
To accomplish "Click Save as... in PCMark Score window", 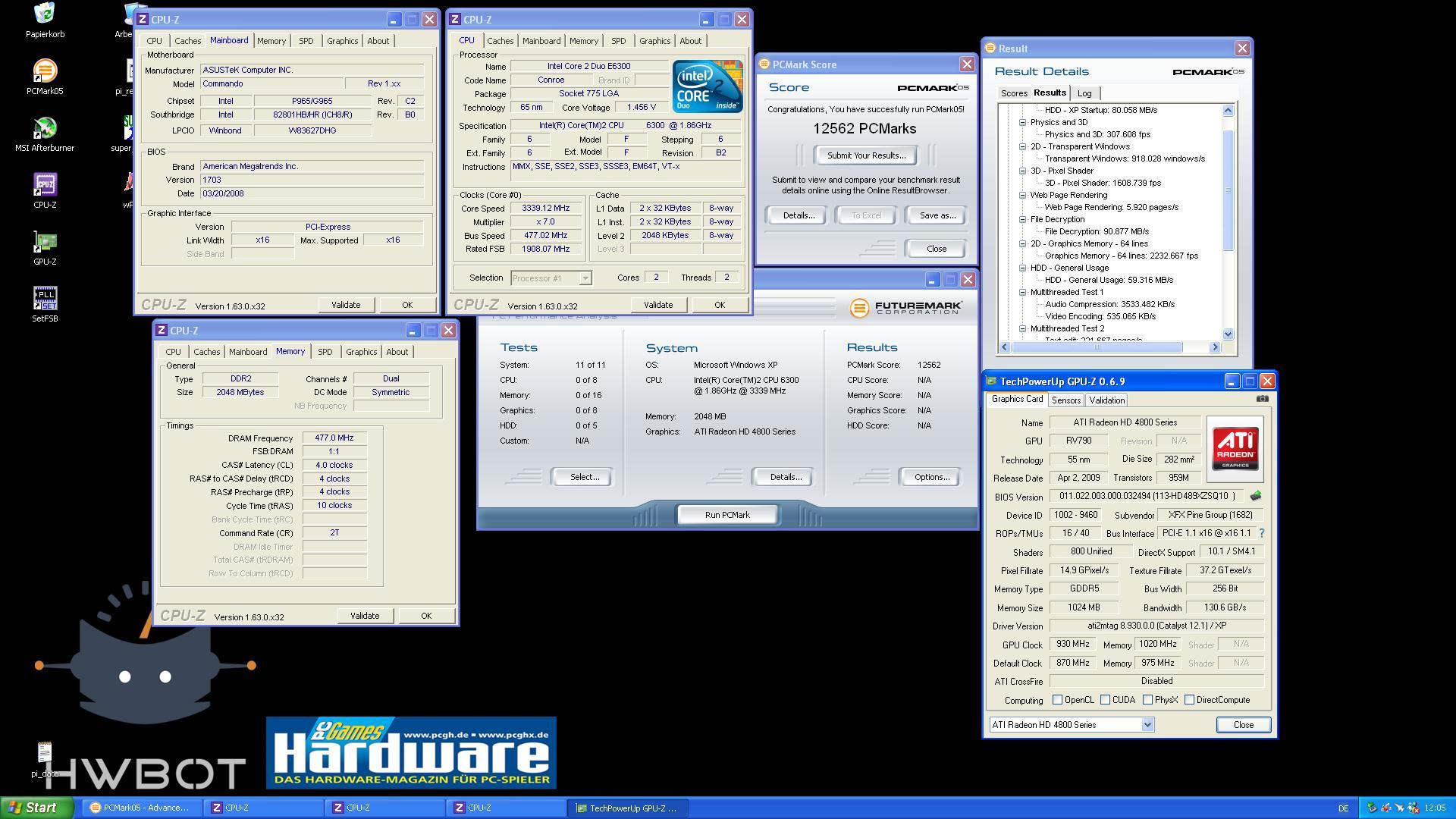I will [x=937, y=215].
